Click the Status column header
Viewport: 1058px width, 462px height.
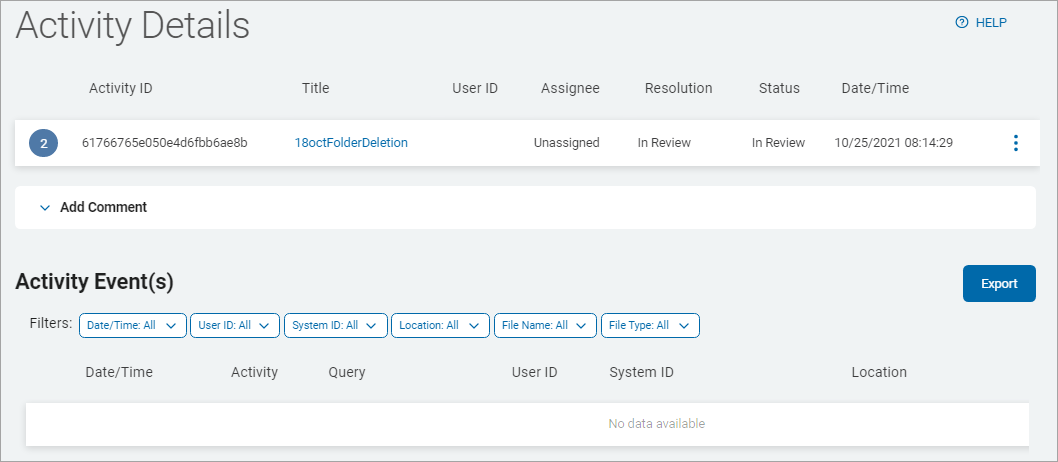(x=779, y=88)
